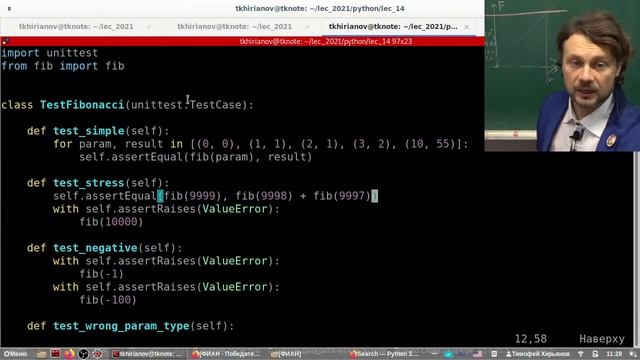This screenshot has width=640, height=360.
Task: Open the [ФИАН] folder window in taskbar
Action: click(x=286, y=354)
